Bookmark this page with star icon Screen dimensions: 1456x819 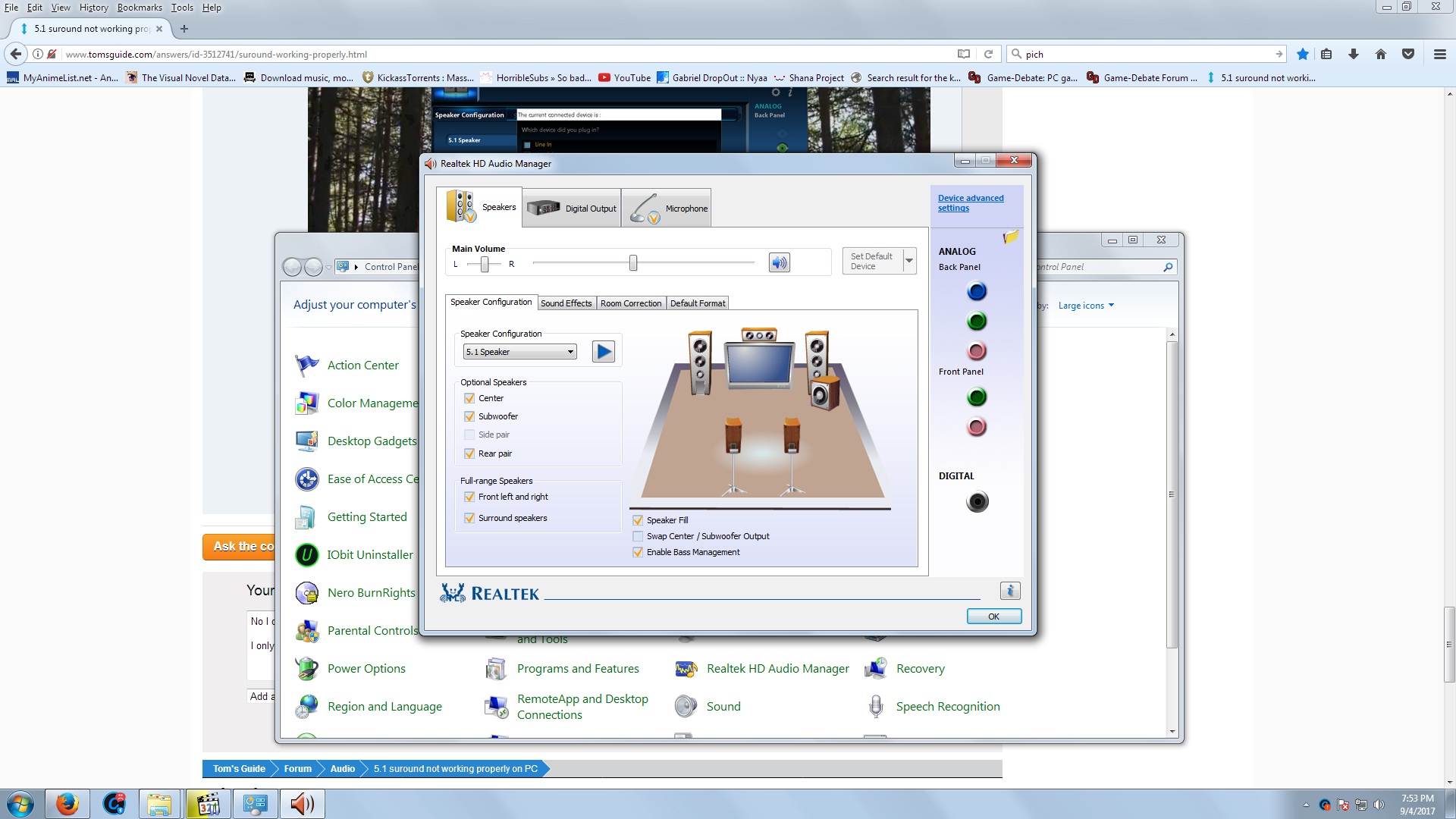pyautogui.click(x=1303, y=54)
